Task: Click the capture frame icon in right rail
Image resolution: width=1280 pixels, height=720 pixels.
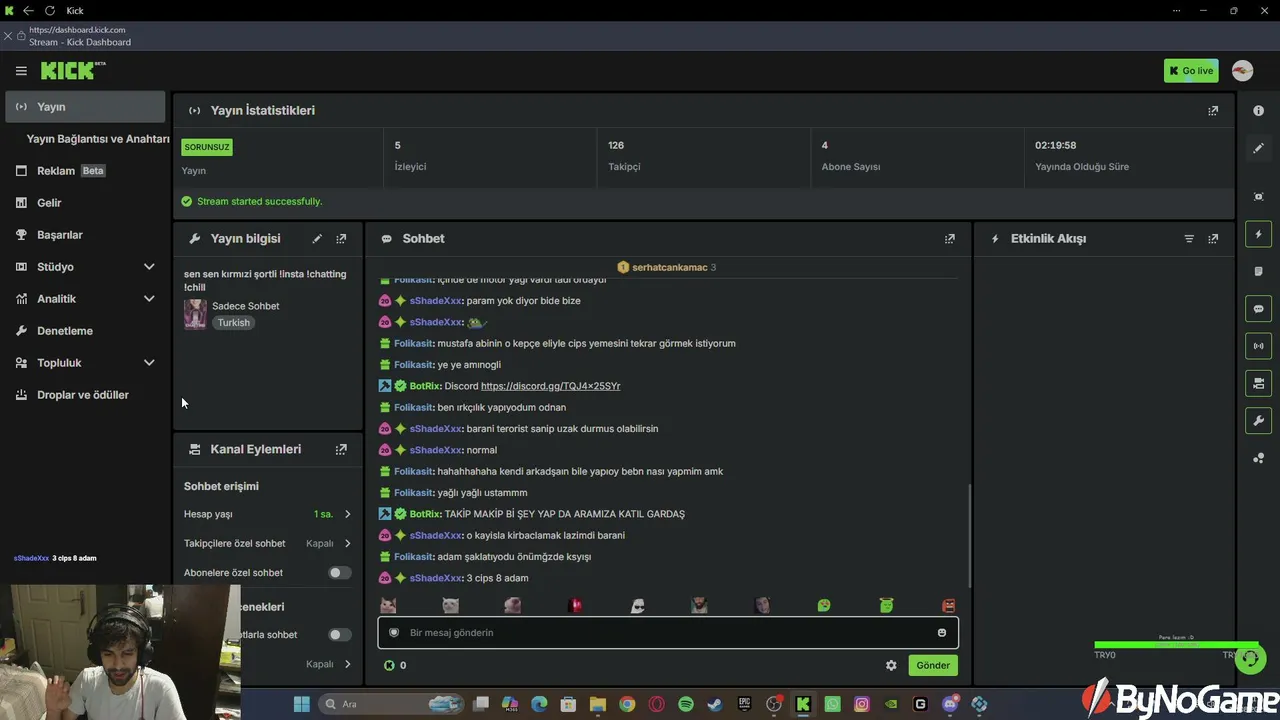Action: (x=1259, y=197)
